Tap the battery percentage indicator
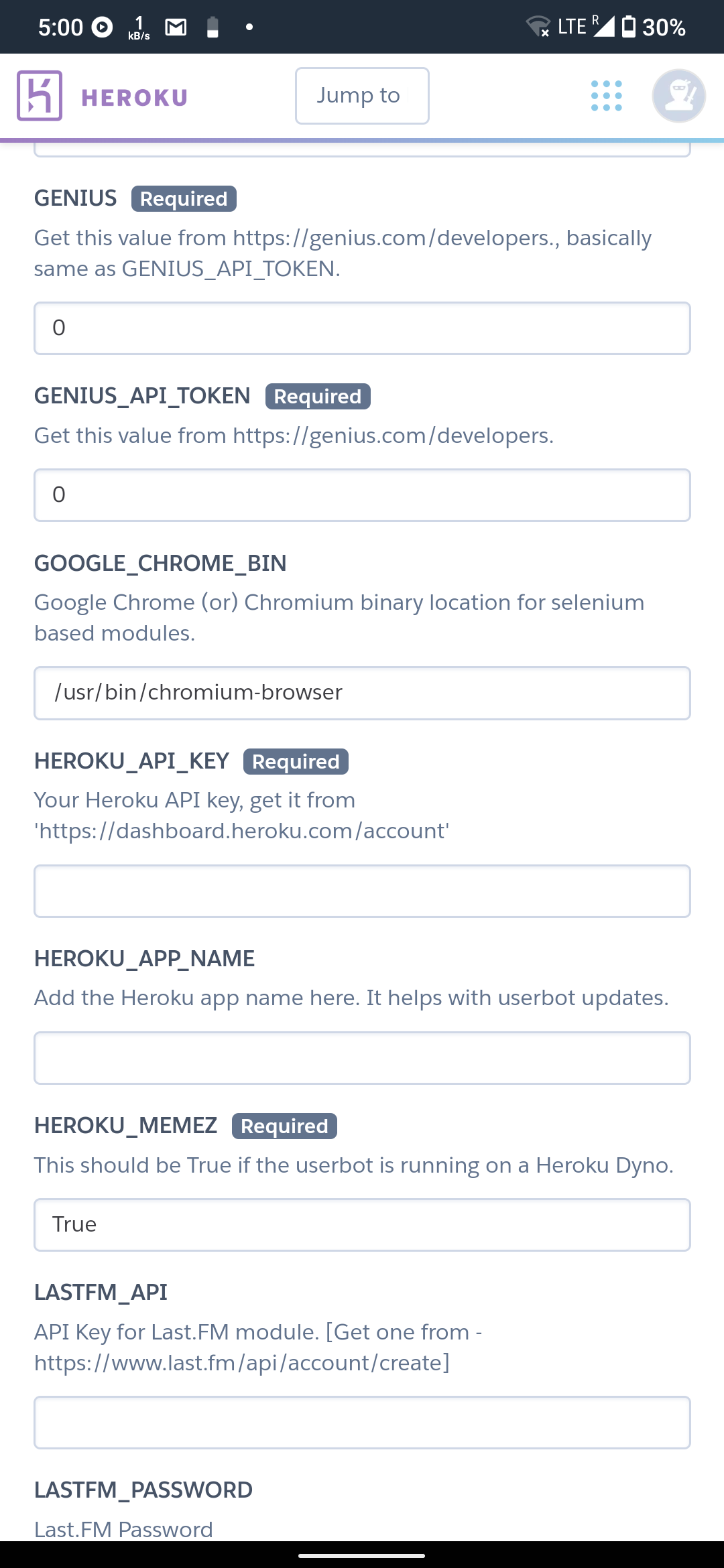Screen dimensions: 724x1568 tap(663, 27)
